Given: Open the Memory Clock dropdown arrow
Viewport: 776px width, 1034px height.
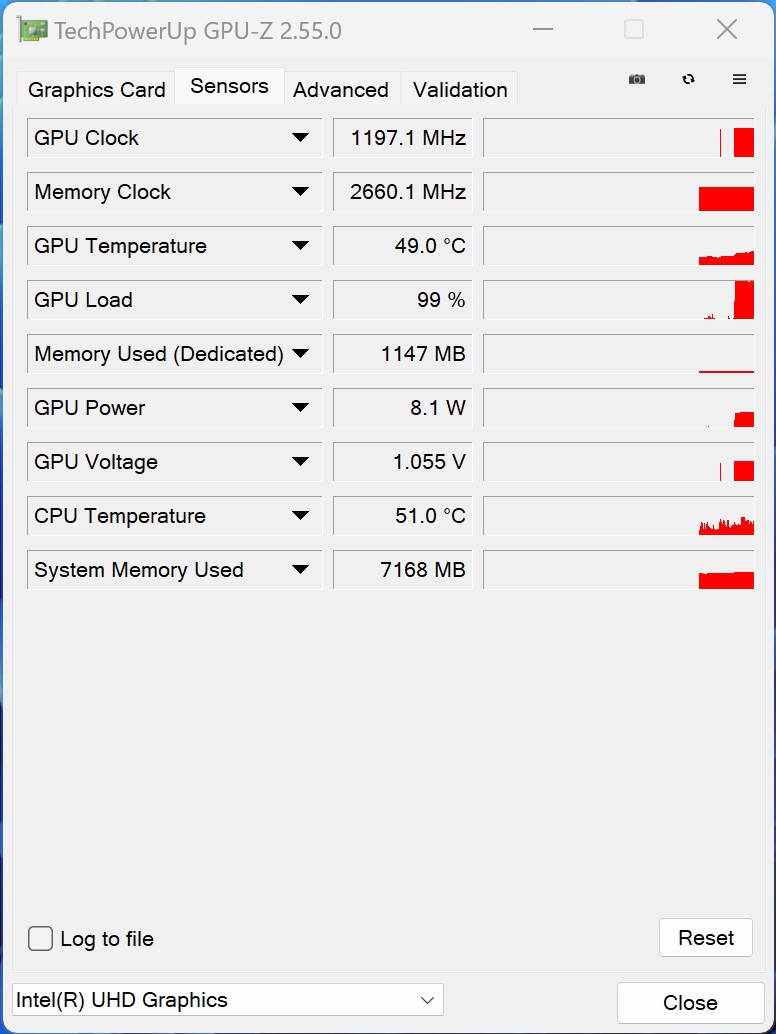Looking at the screenshot, I should (300, 192).
